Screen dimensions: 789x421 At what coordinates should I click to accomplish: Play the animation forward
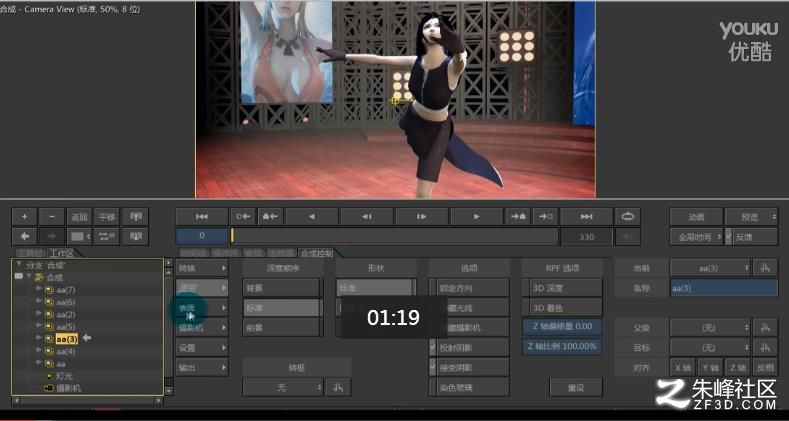point(477,217)
